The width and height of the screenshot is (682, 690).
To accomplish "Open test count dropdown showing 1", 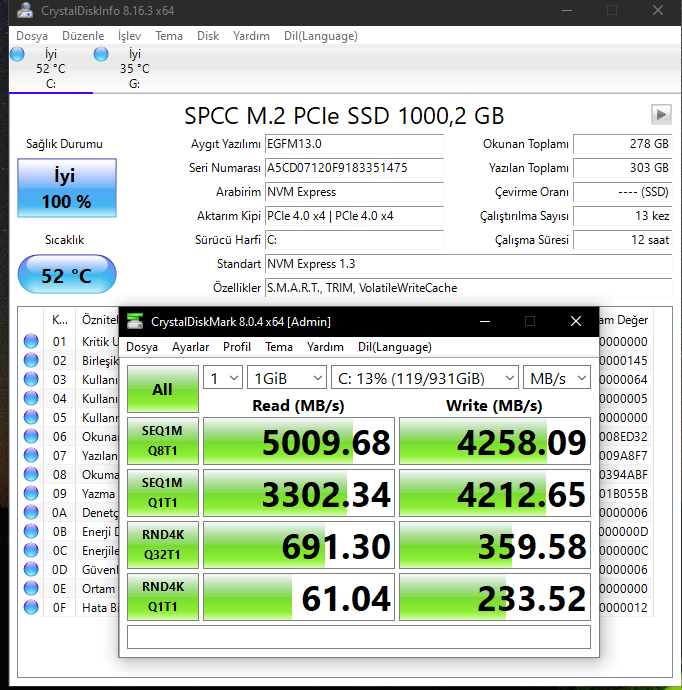I will pyautogui.click(x=223, y=378).
